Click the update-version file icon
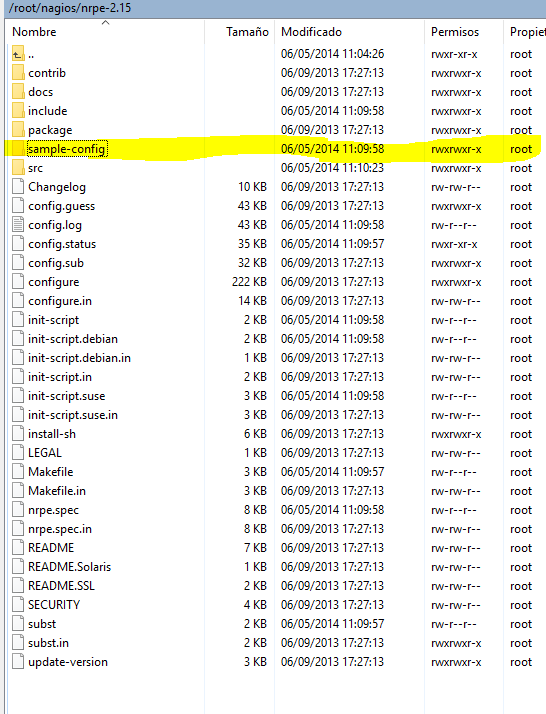This screenshot has height=714, width=546. 18,662
